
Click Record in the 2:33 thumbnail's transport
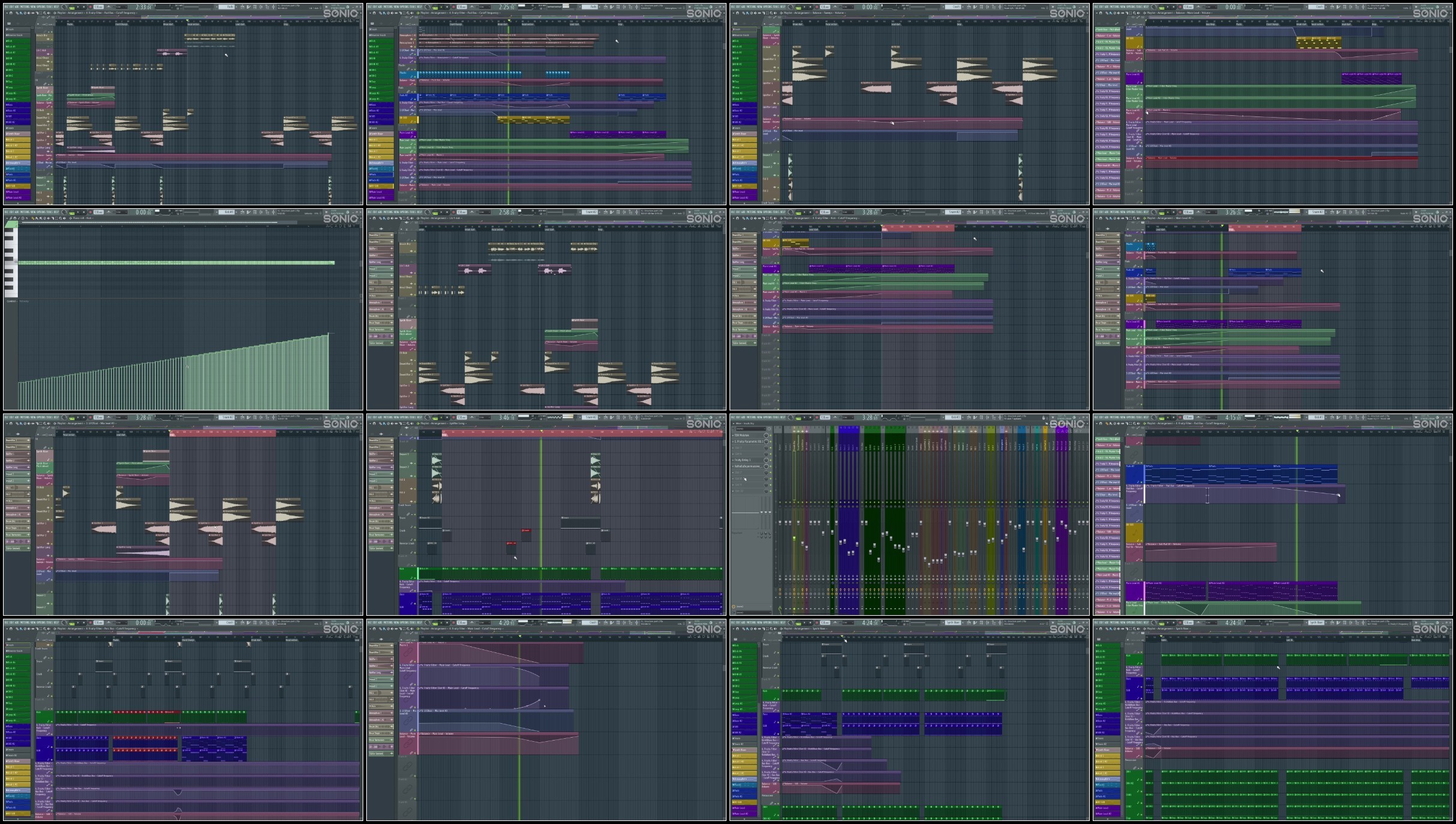pos(89,7)
